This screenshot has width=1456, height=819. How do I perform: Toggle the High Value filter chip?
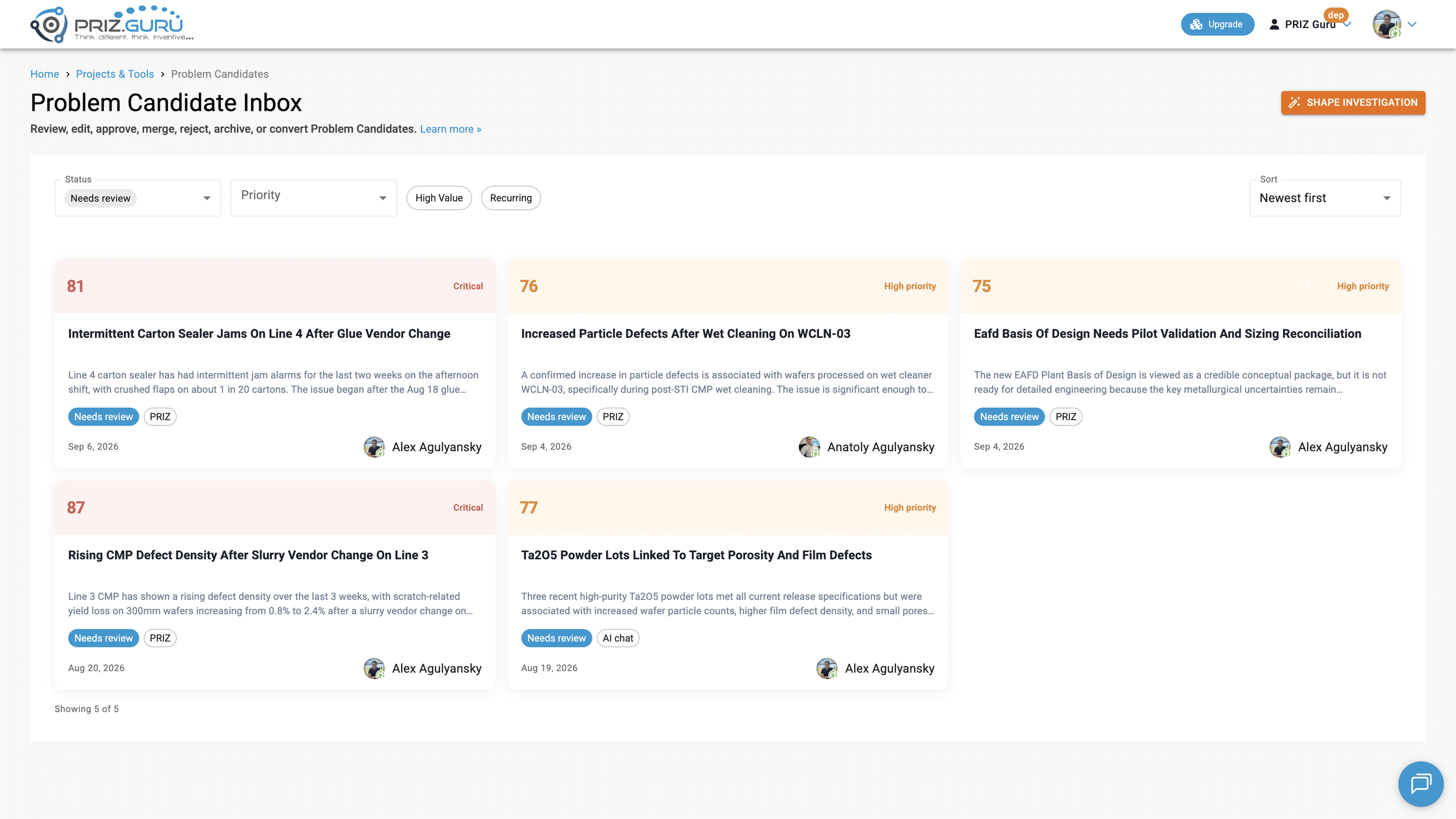coord(439,198)
